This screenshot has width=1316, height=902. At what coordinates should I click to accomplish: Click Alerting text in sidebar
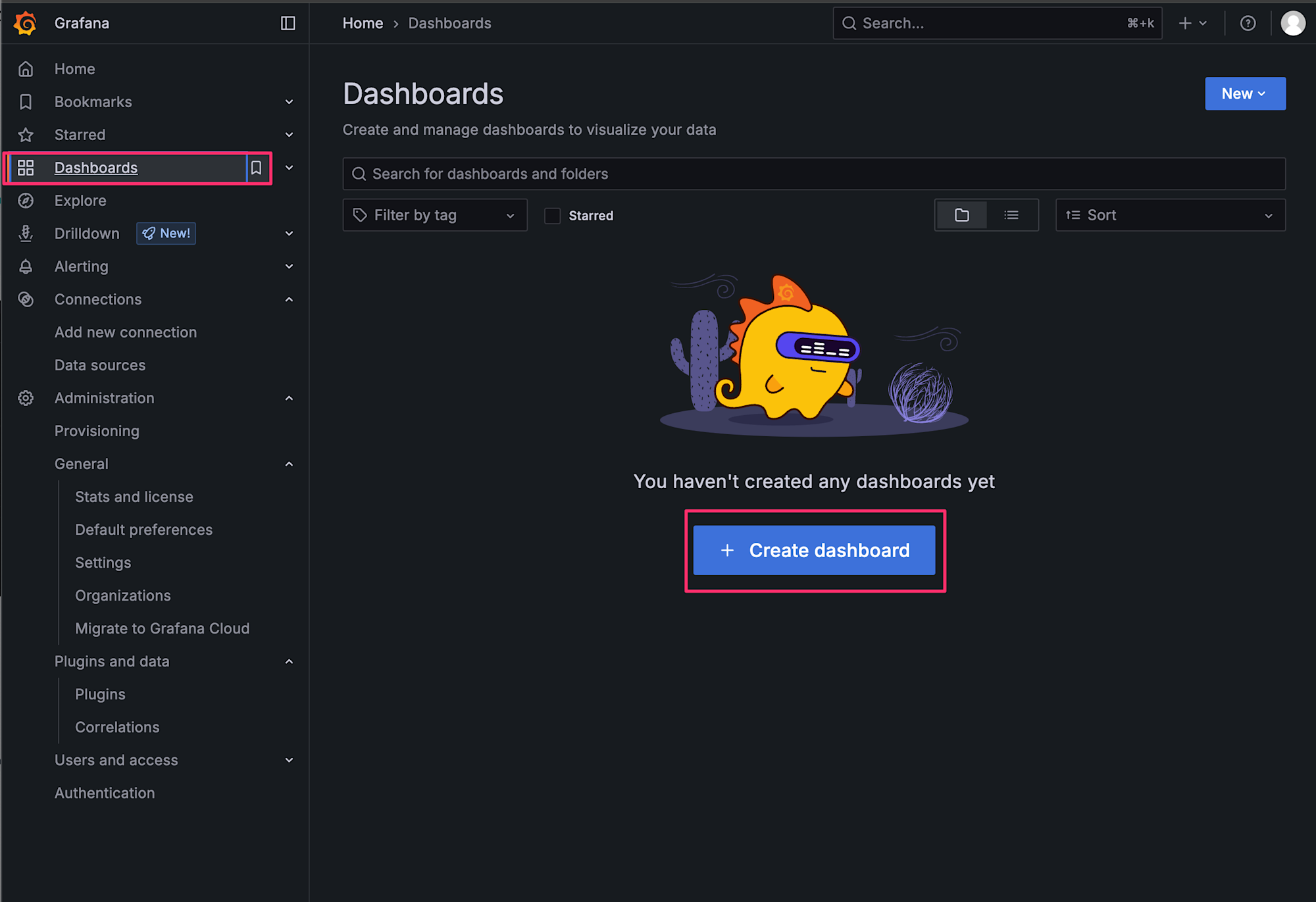[81, 266]
